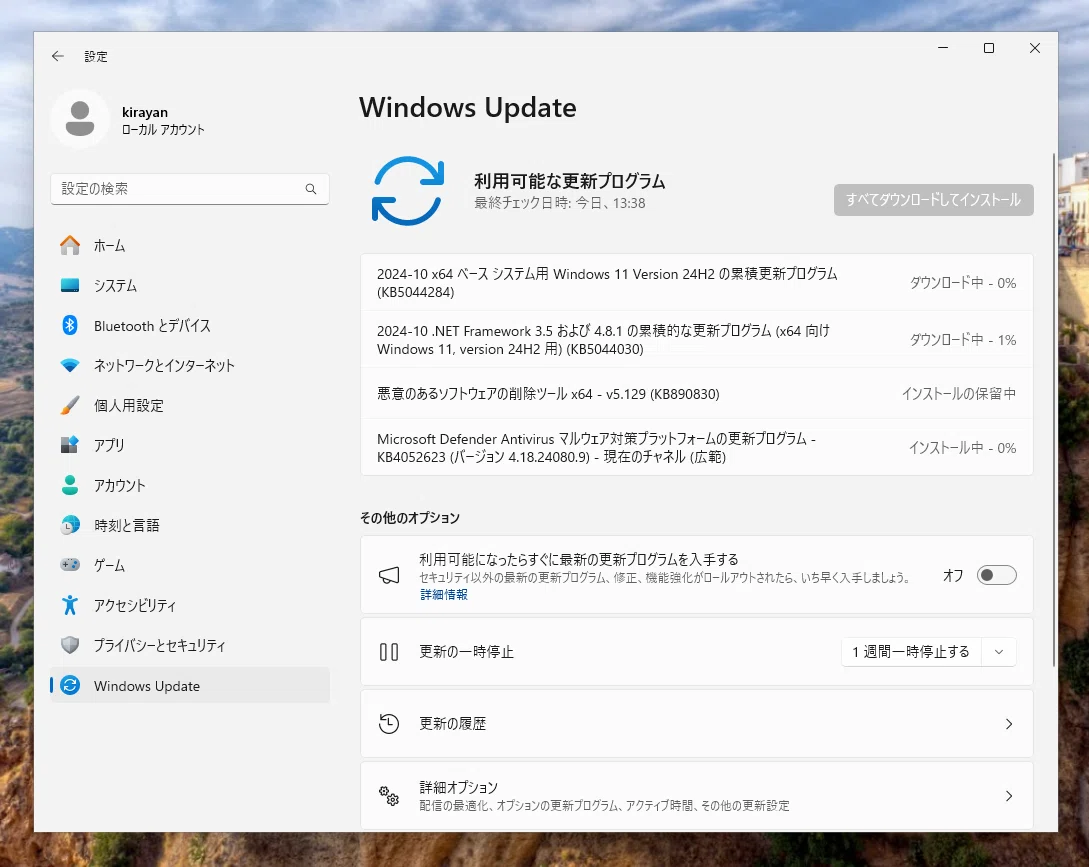Screen dimensions: 1089x867
Task: Click the その他のオプション section heading
Action: coord(410,518)
